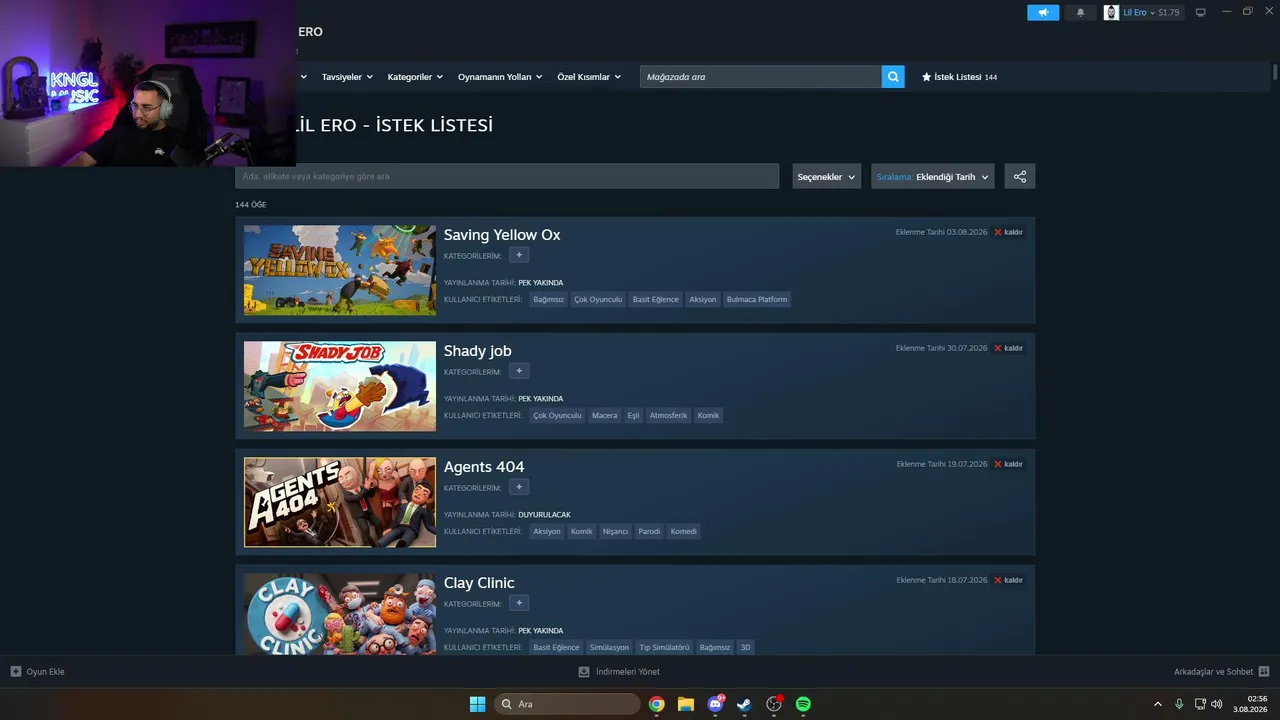Open the Saving Yellow Ox title link
1280x720 pixels.
point(502,235)
